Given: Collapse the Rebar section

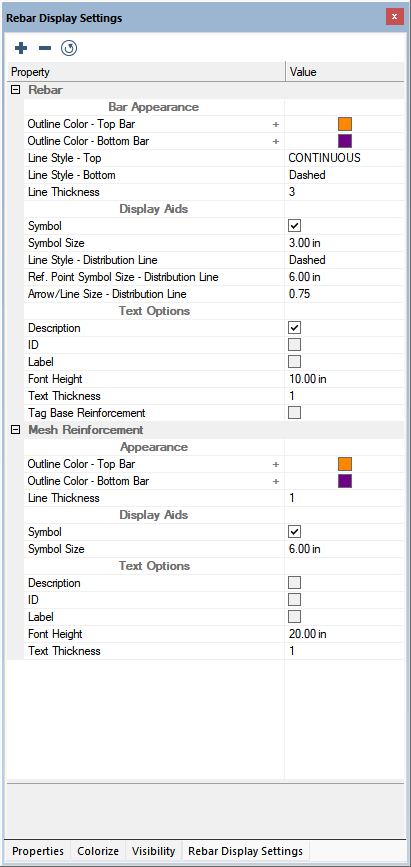Looking at the screenshot, I should pos(15,90).
